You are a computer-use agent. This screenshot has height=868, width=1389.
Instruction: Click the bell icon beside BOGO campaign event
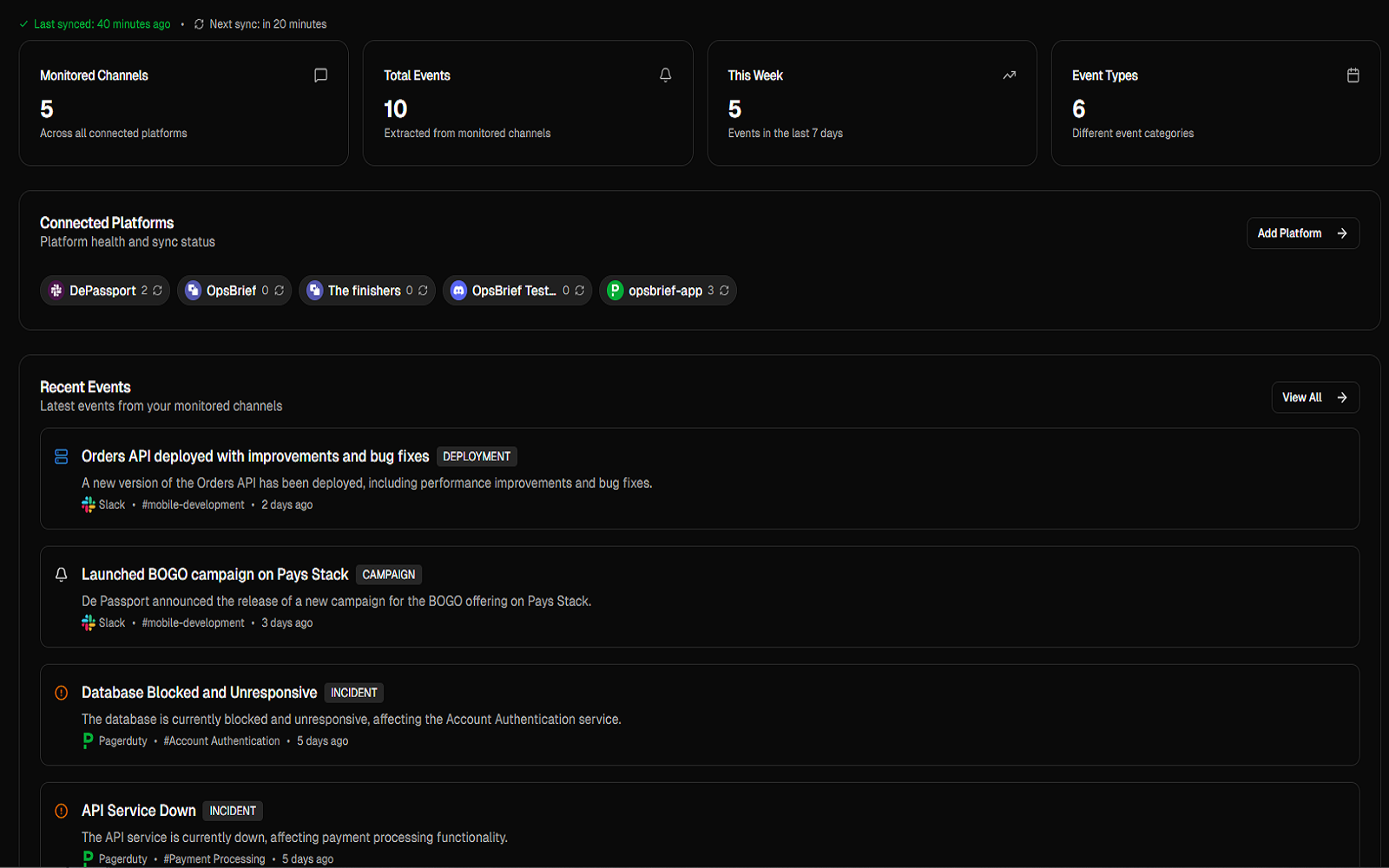(61, 575)
